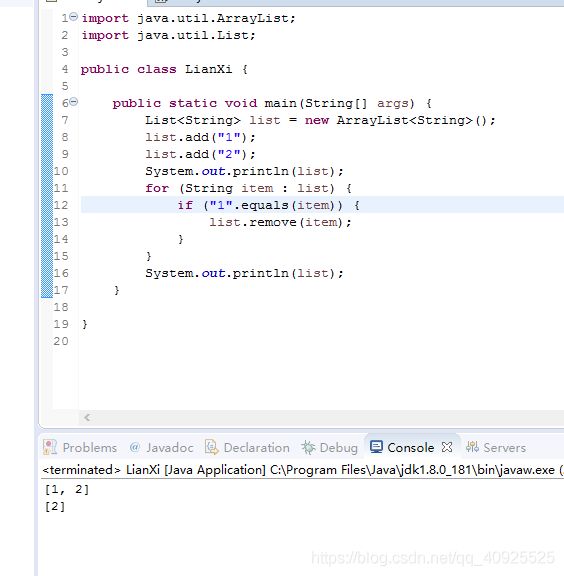Collapse the main method on line 6

coord(73,102)
